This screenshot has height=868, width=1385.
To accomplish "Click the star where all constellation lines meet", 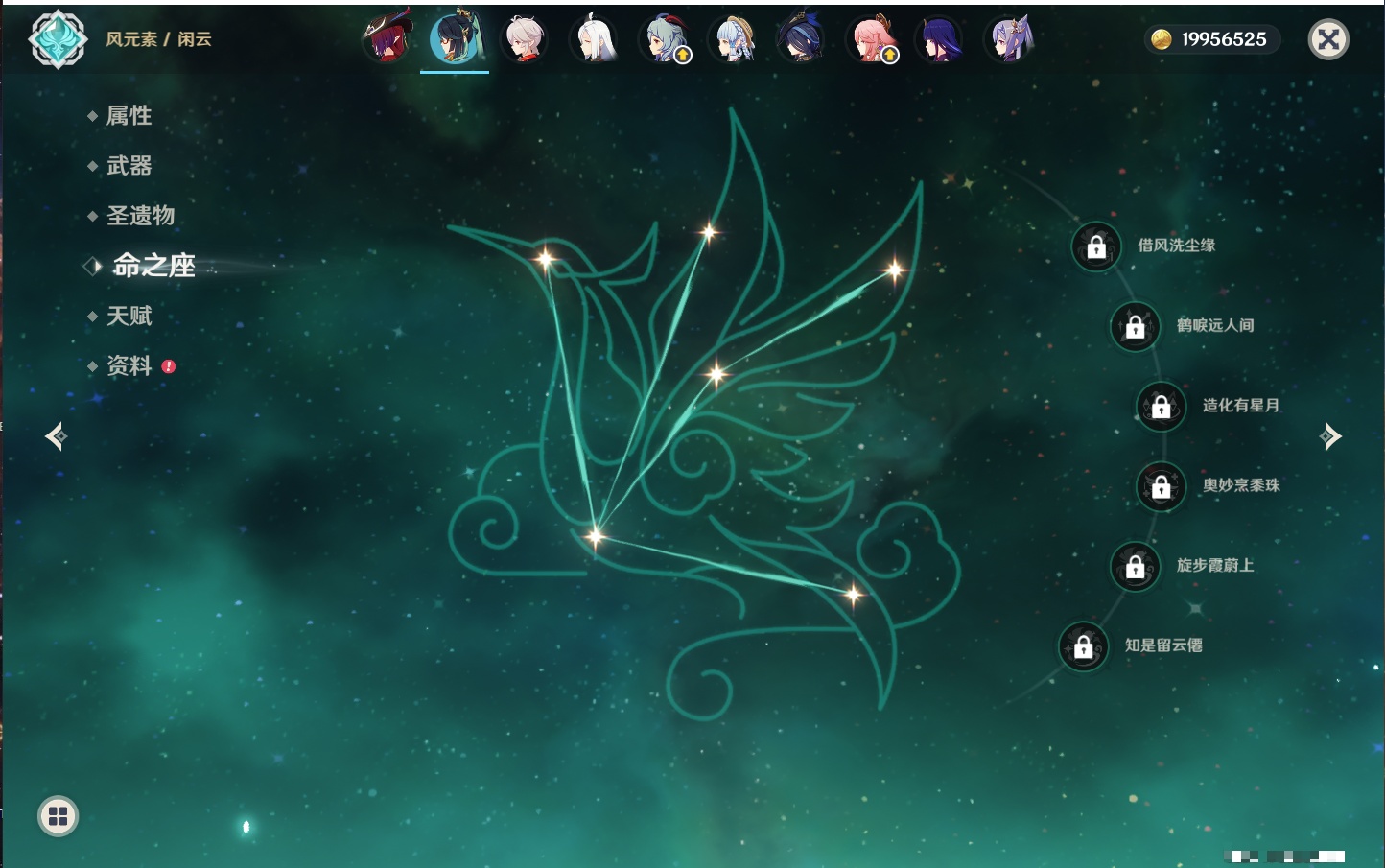I will [595, 535].
